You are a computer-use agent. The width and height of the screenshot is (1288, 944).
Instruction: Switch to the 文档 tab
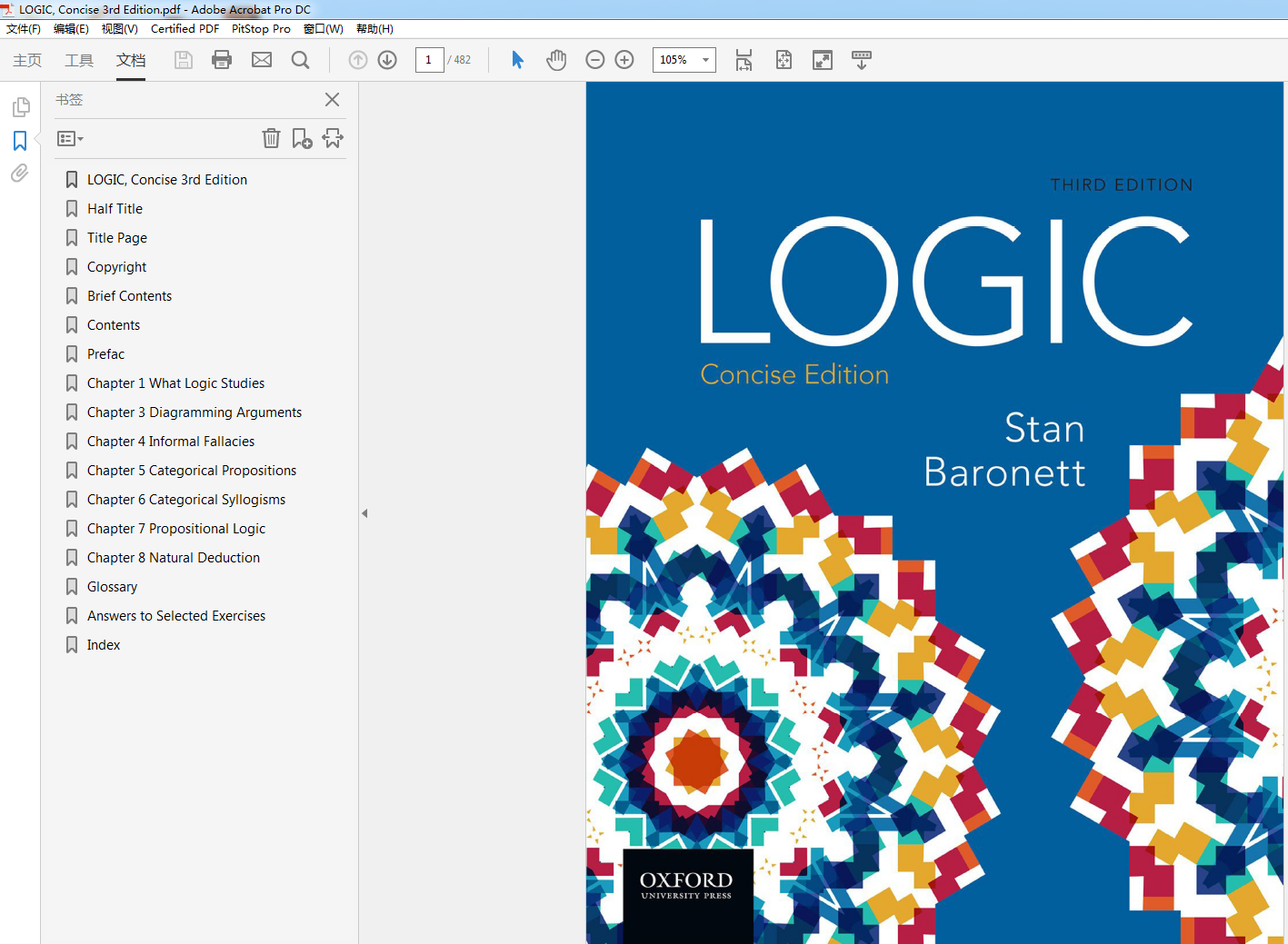[131, 60]
